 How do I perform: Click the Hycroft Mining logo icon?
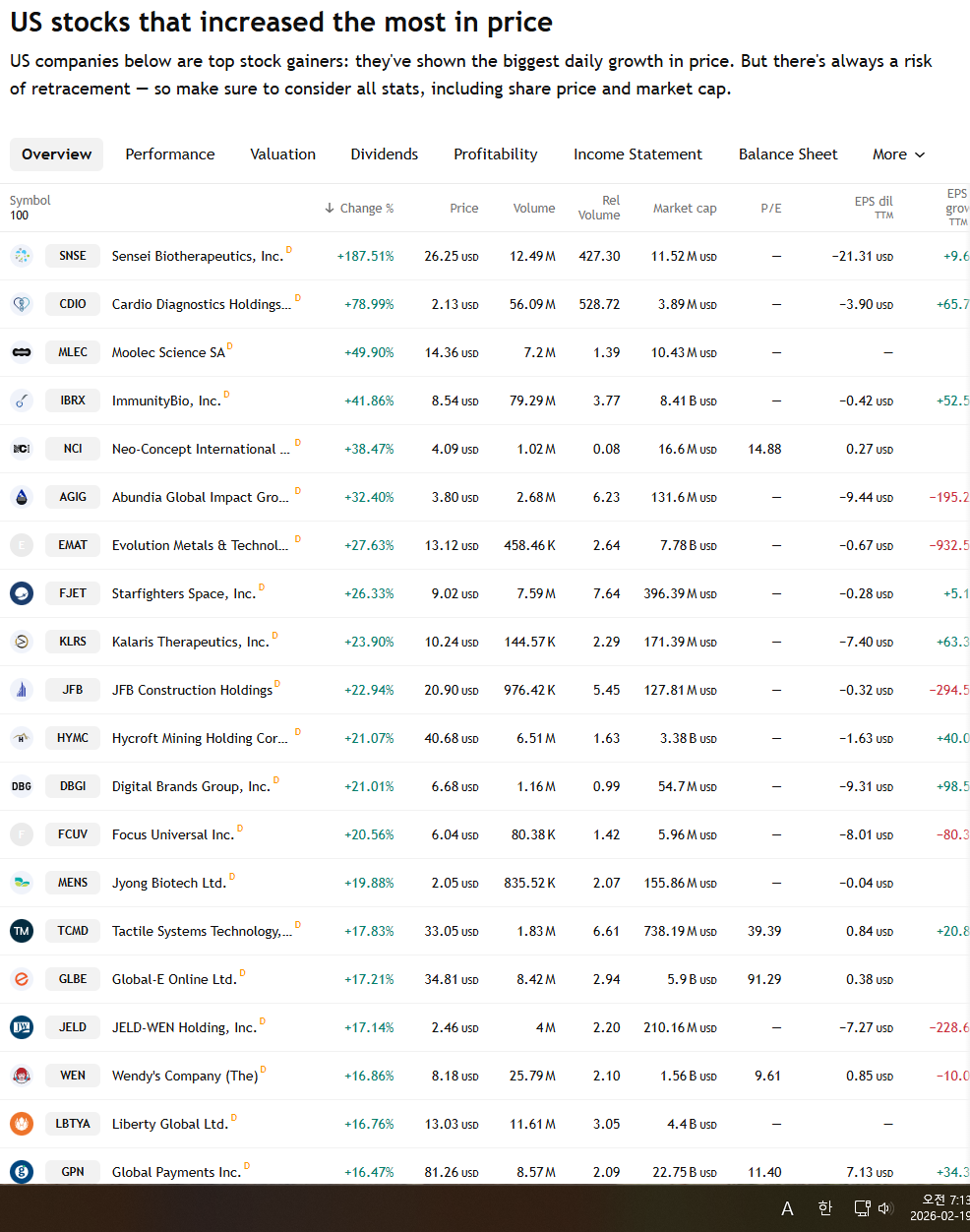point(22,738)
